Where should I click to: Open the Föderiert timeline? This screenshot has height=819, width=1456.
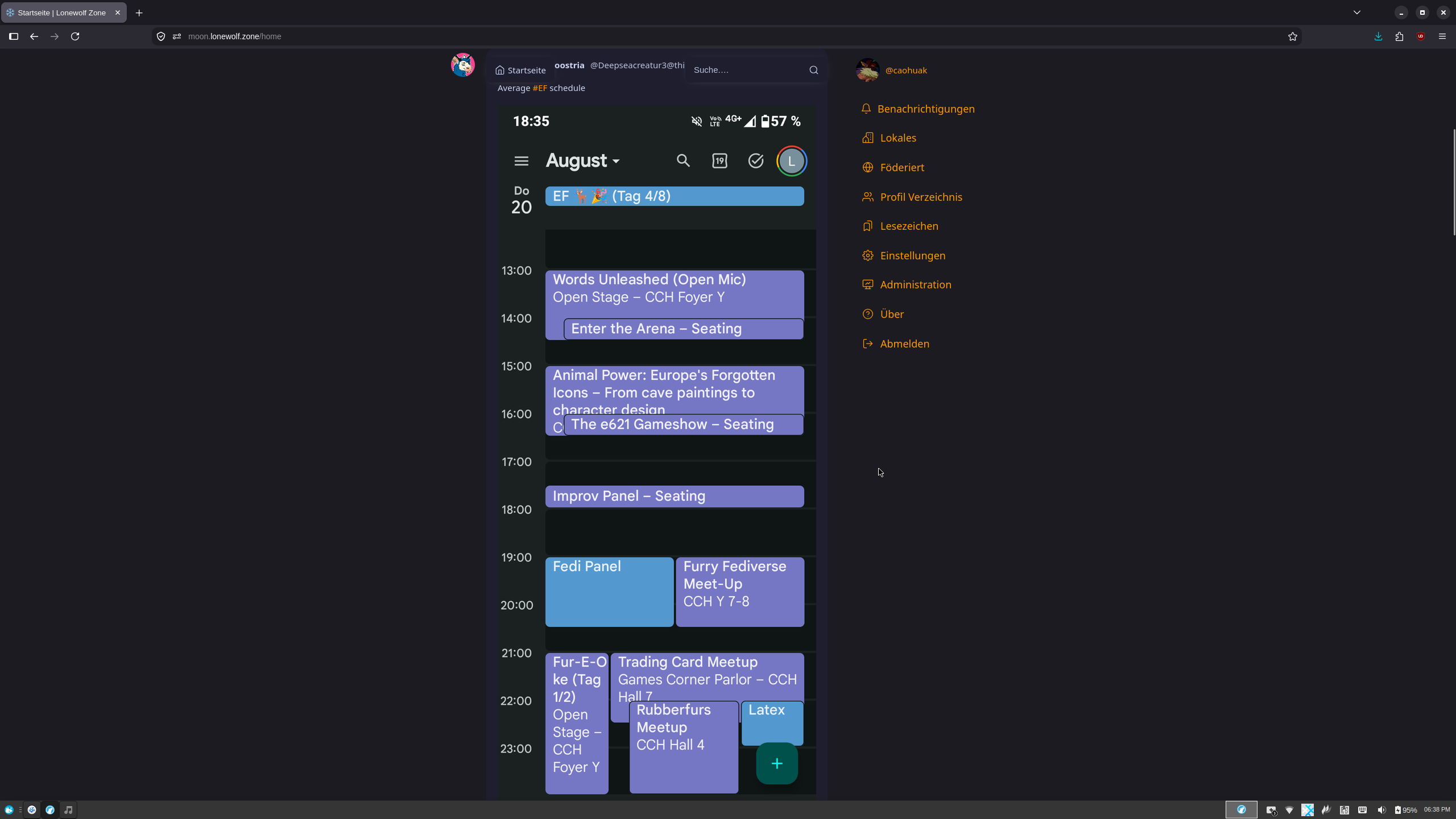pos(893,167)
